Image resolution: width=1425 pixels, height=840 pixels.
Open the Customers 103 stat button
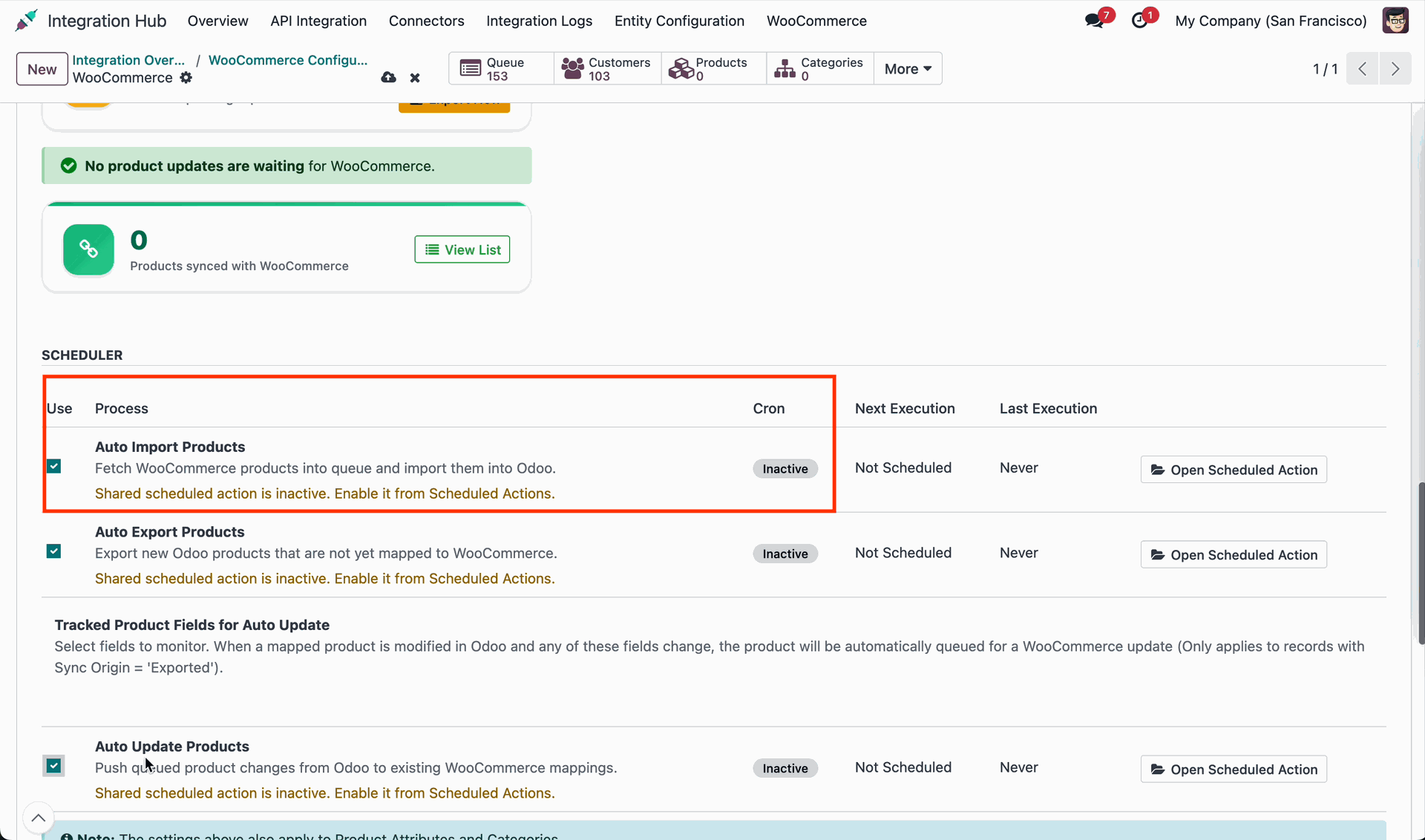tap(607, 69)
